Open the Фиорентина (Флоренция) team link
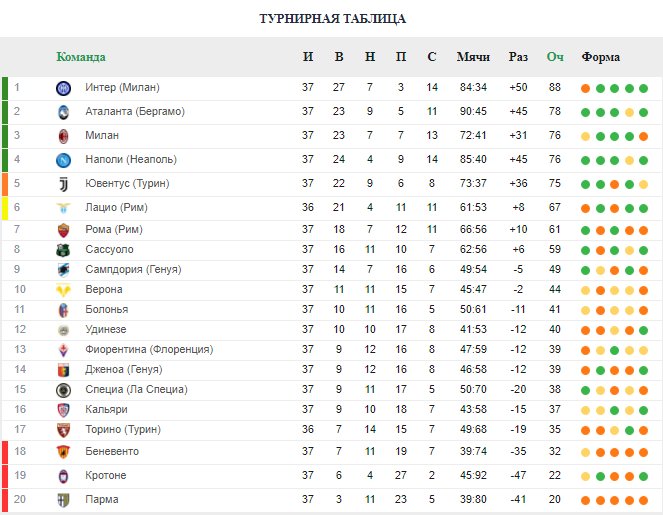 (149, 349)
